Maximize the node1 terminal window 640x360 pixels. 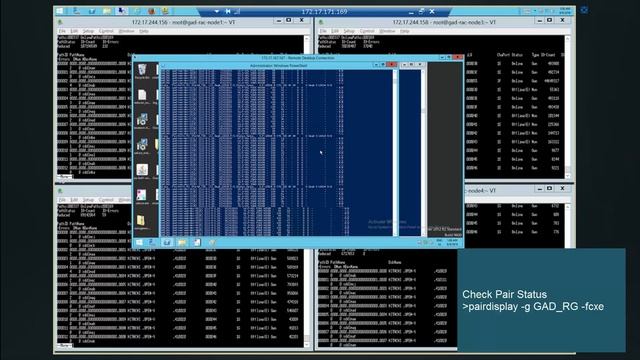(x=289, y=20)
